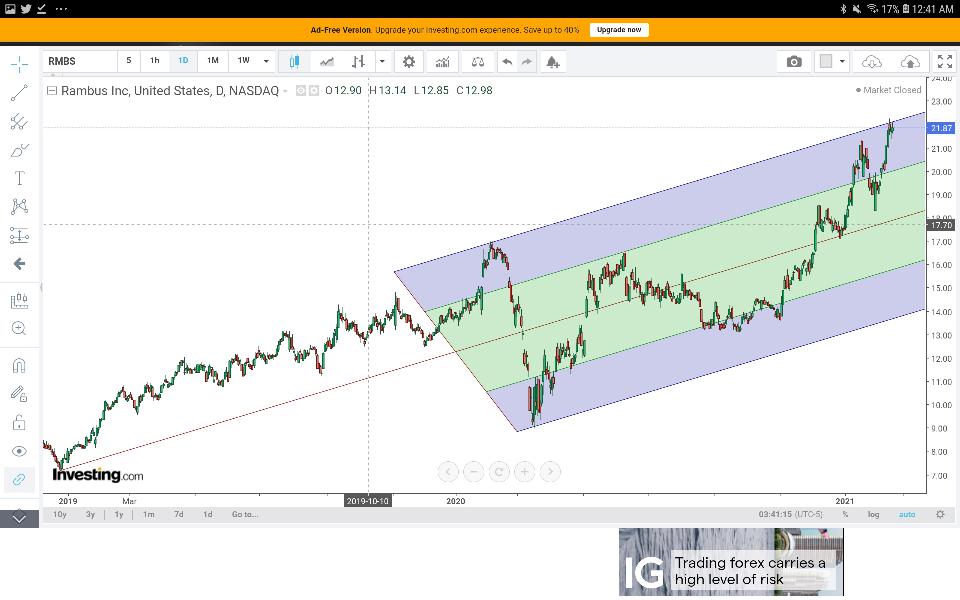Select the crosshair cursor tool
Viewport: 960px width, 600px height.
19,64
